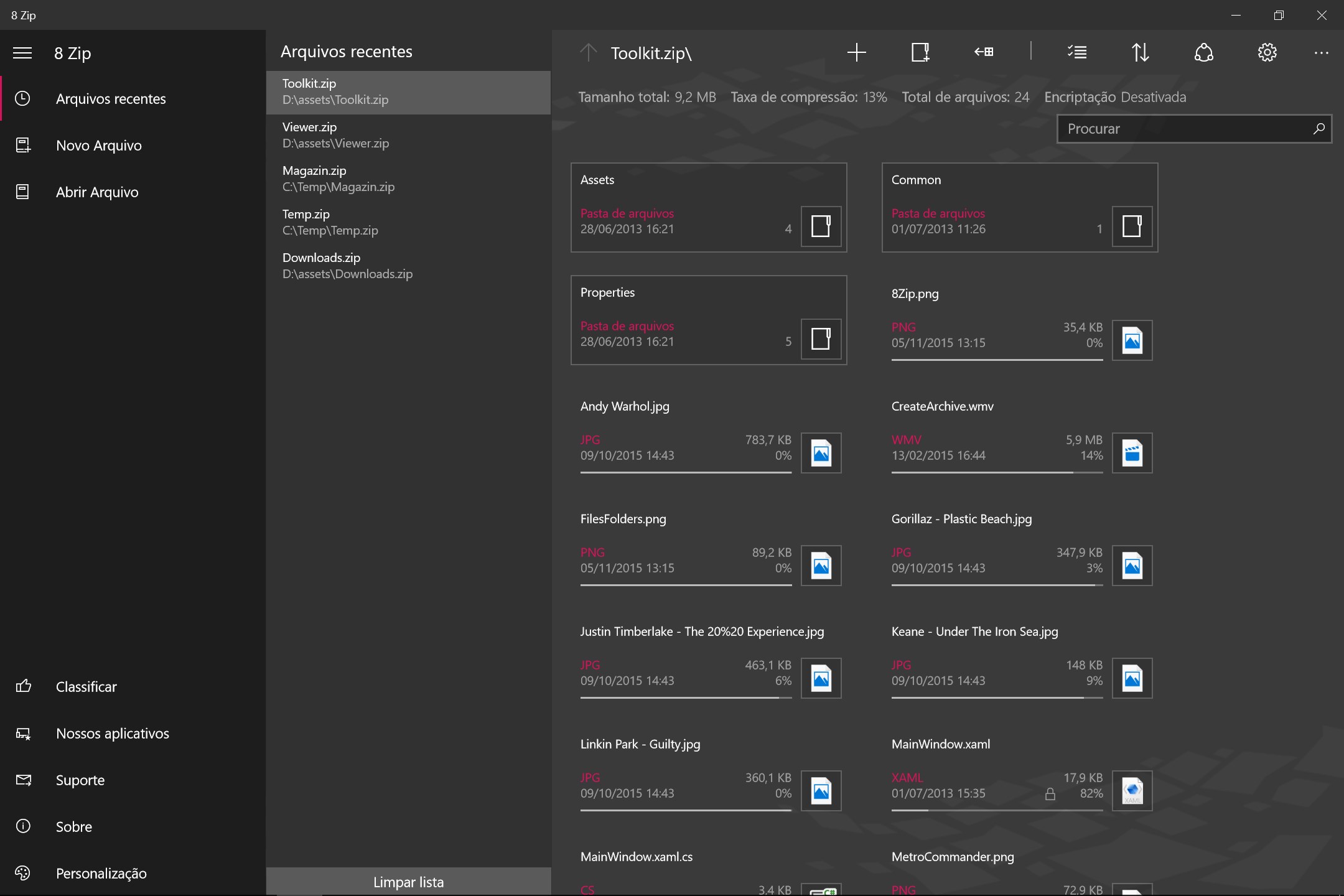Open Downloads.zip from recent files
Image resolution: width=1344 pixels, height=896 pixels.
coord(409,266)
